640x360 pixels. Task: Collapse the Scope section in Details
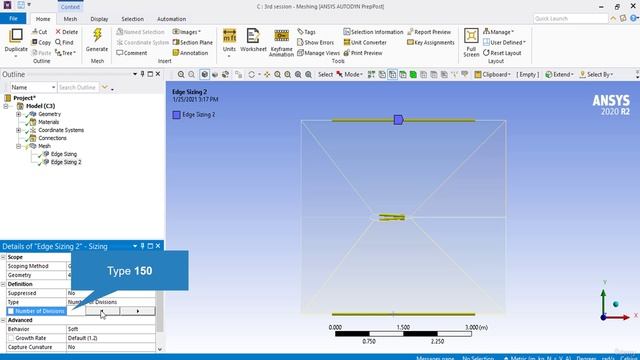click(3, 257)
